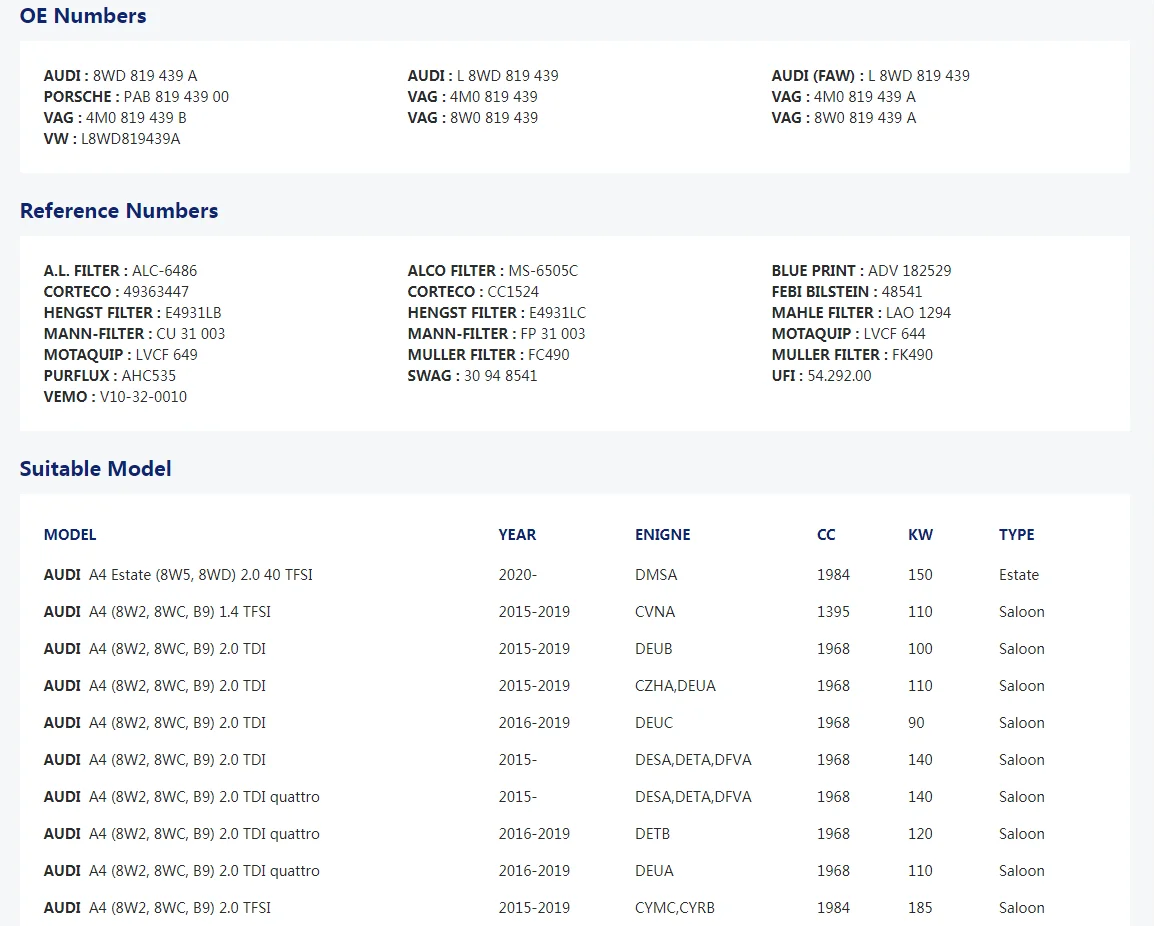The width and height of the screenshot is (1155, 926).
Task: Select A.L. FILTER reference ALC-6486
Action: (x=120, y=271)
